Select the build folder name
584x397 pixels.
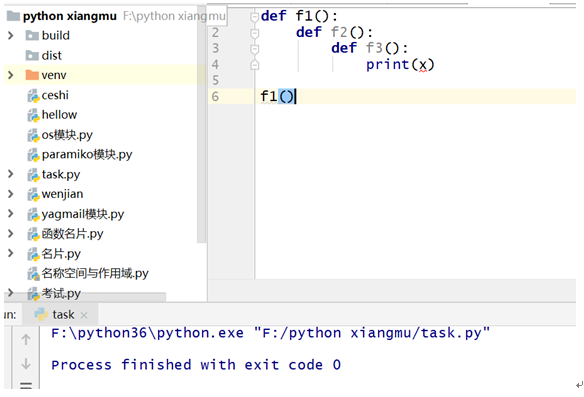[x=56, y=35]
